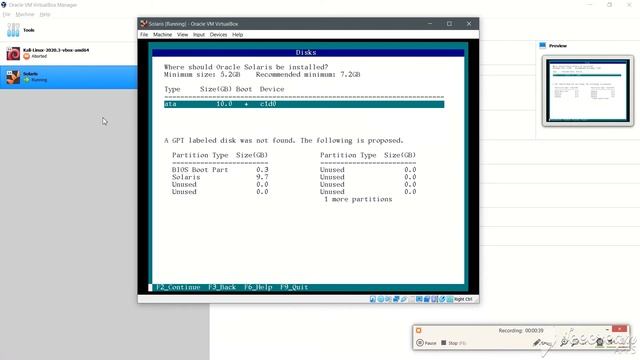The image size is (640, 360).
Task: Open the recorder dropdown arrow near close button
Action: click(607, 329)
